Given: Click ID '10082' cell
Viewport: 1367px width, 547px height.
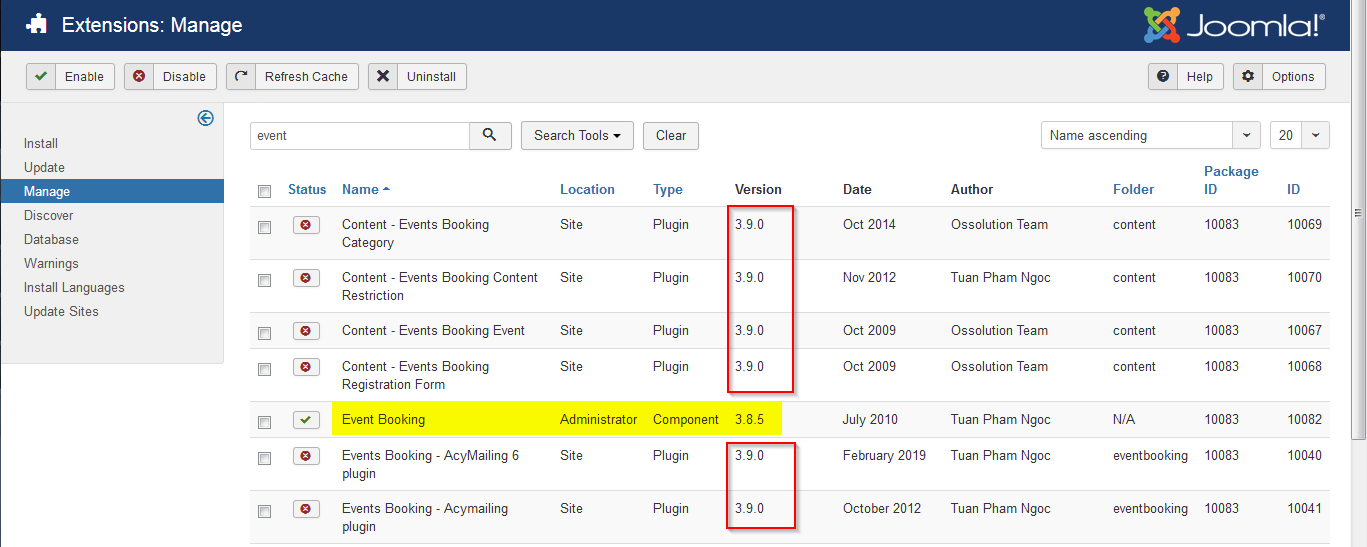Looking at the screenshot, I should coord(1304,419).
